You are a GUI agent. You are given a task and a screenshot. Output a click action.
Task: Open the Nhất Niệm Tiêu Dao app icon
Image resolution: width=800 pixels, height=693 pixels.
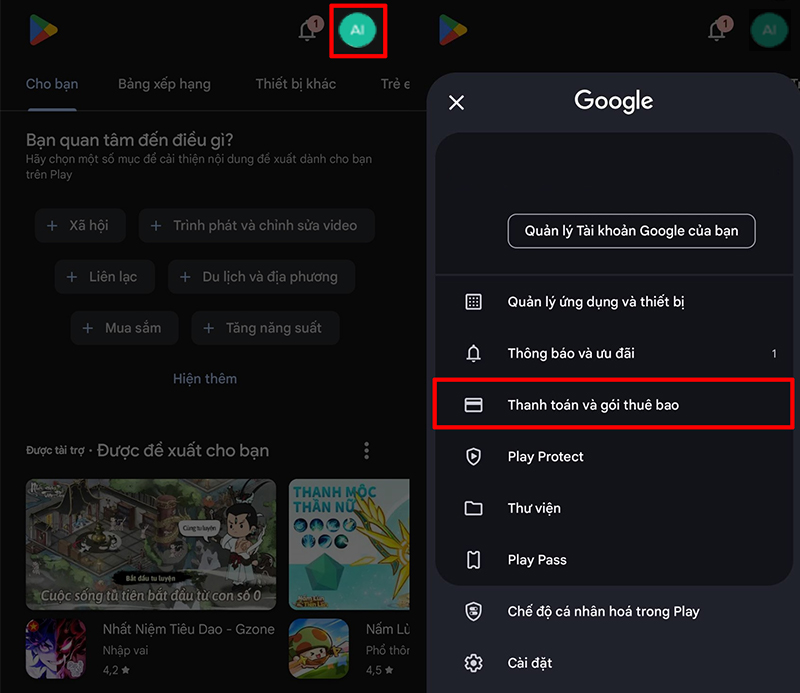(x=56, y=648)
